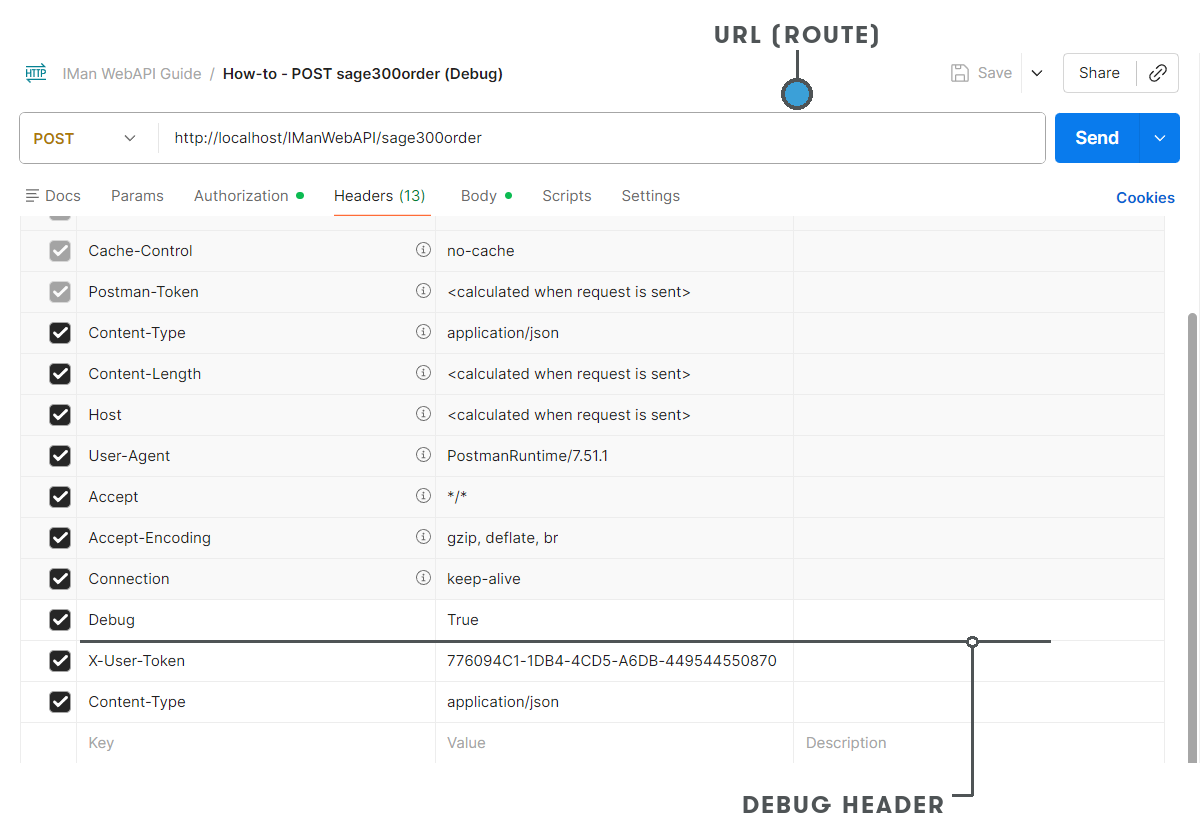Viewport: 1200px width, 821px height.
Task: Click the HTTP request type icon
Action: 36,73
